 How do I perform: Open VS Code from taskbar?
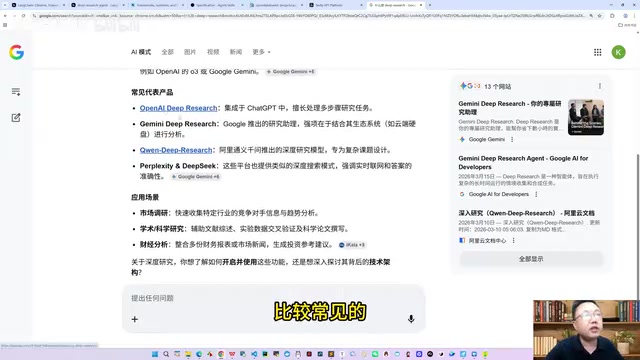point(254,354)
